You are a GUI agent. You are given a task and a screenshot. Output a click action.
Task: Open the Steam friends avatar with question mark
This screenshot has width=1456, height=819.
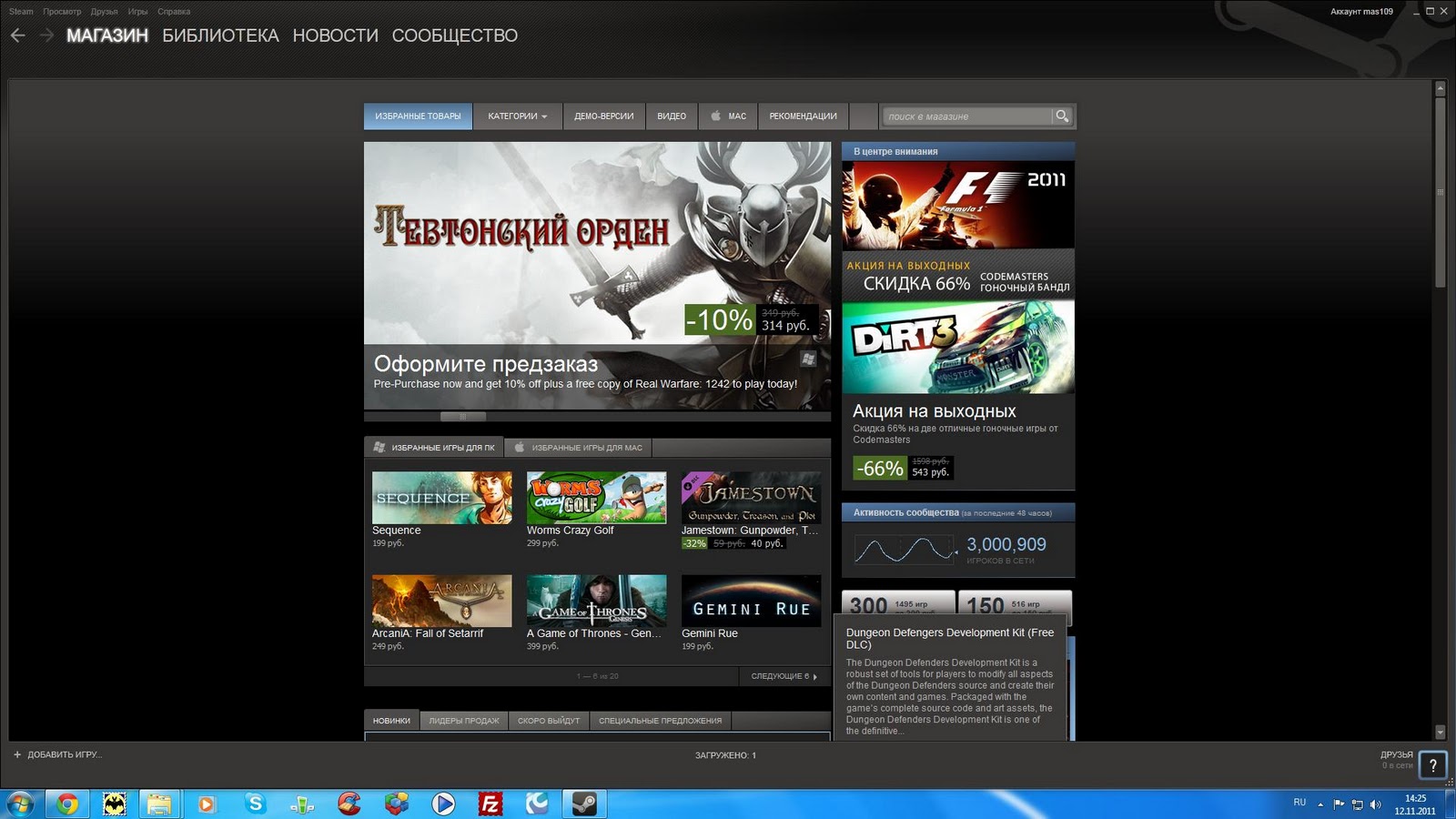click(1432, 765)
